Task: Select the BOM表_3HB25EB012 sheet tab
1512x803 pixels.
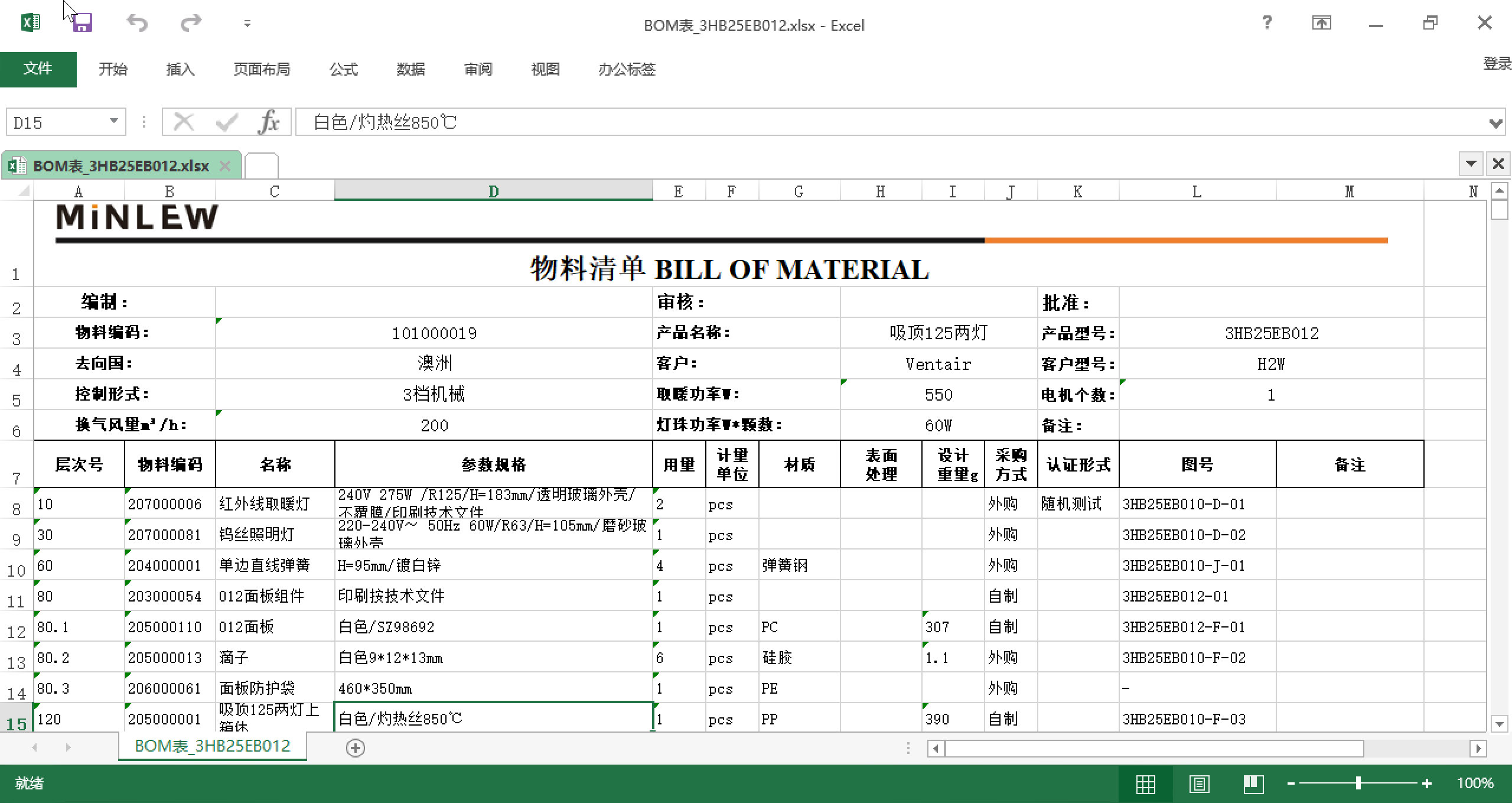Action: coord(213,746)
